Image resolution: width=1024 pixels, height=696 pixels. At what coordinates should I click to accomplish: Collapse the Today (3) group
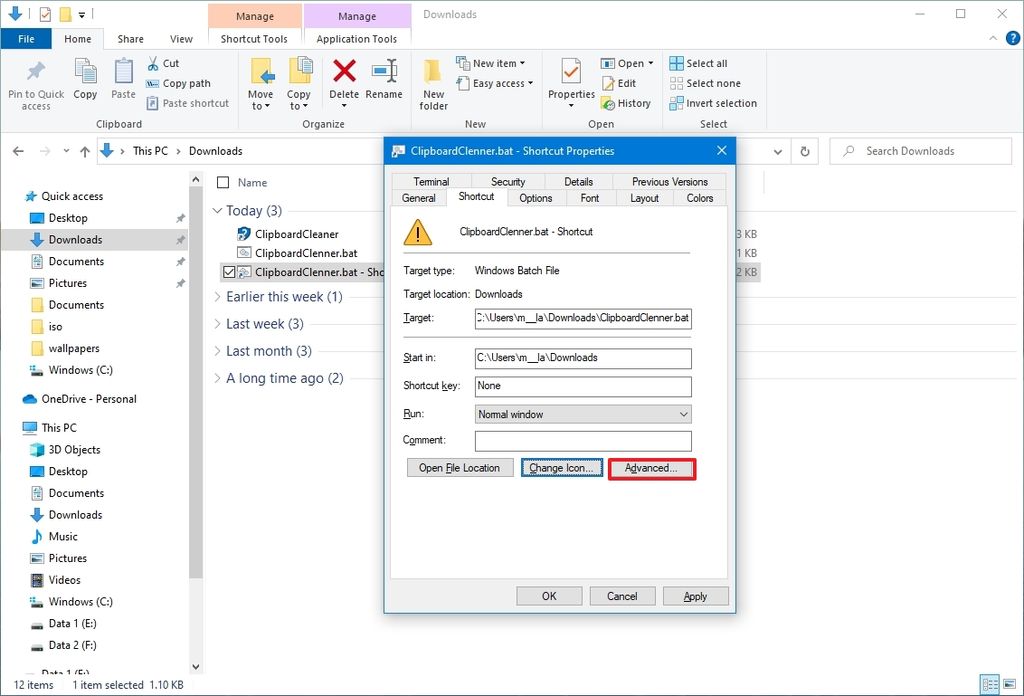point(217,211)
